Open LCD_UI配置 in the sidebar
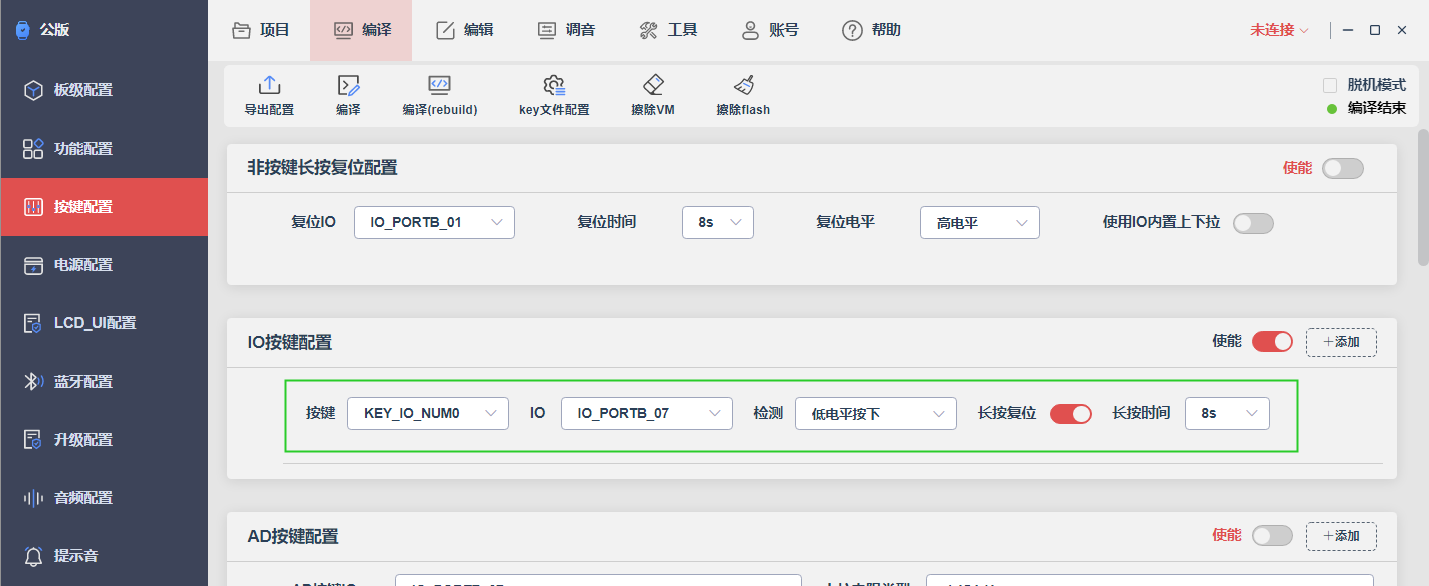Viewport: 1429px width, 586px height. tap(104, 323)
